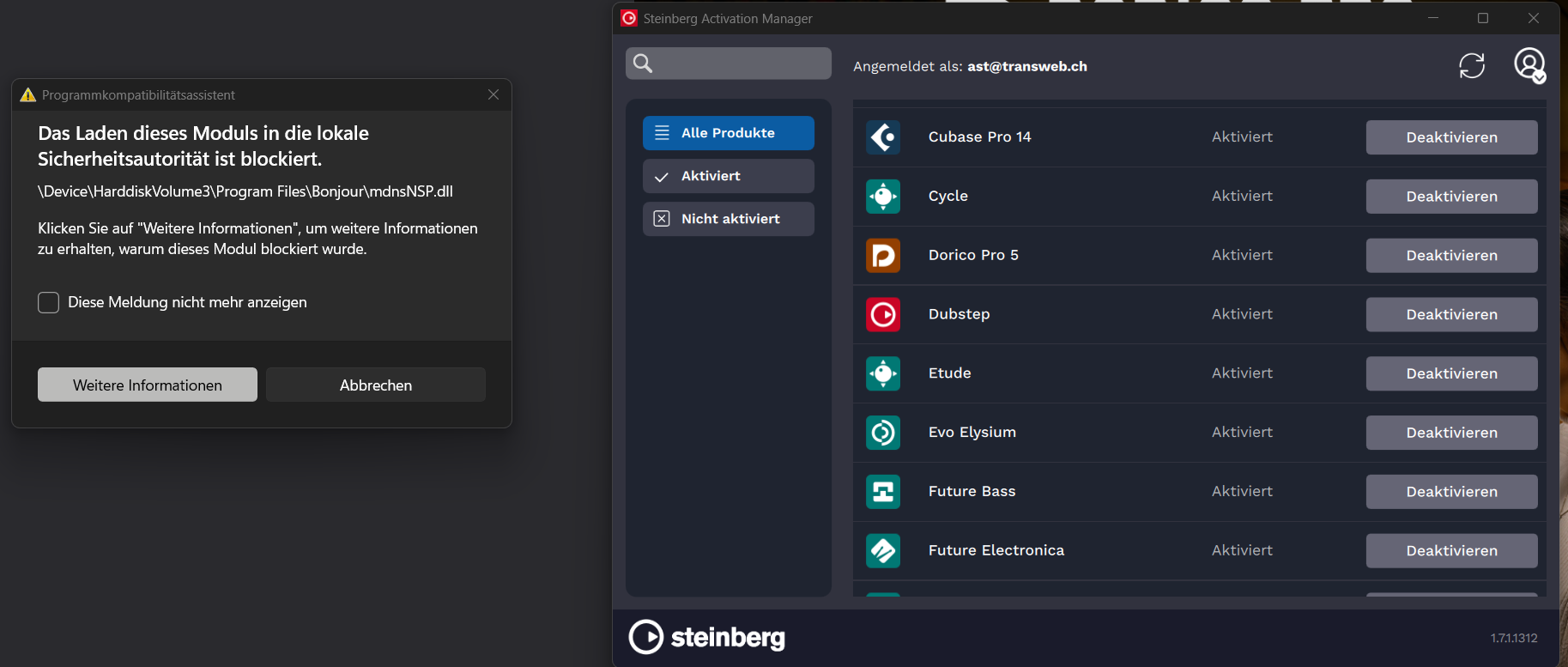Image resolution: width=1568 pixels, height=667 pixels.
Task: Deactivate Future Bass
Action: click(1452, 492)
